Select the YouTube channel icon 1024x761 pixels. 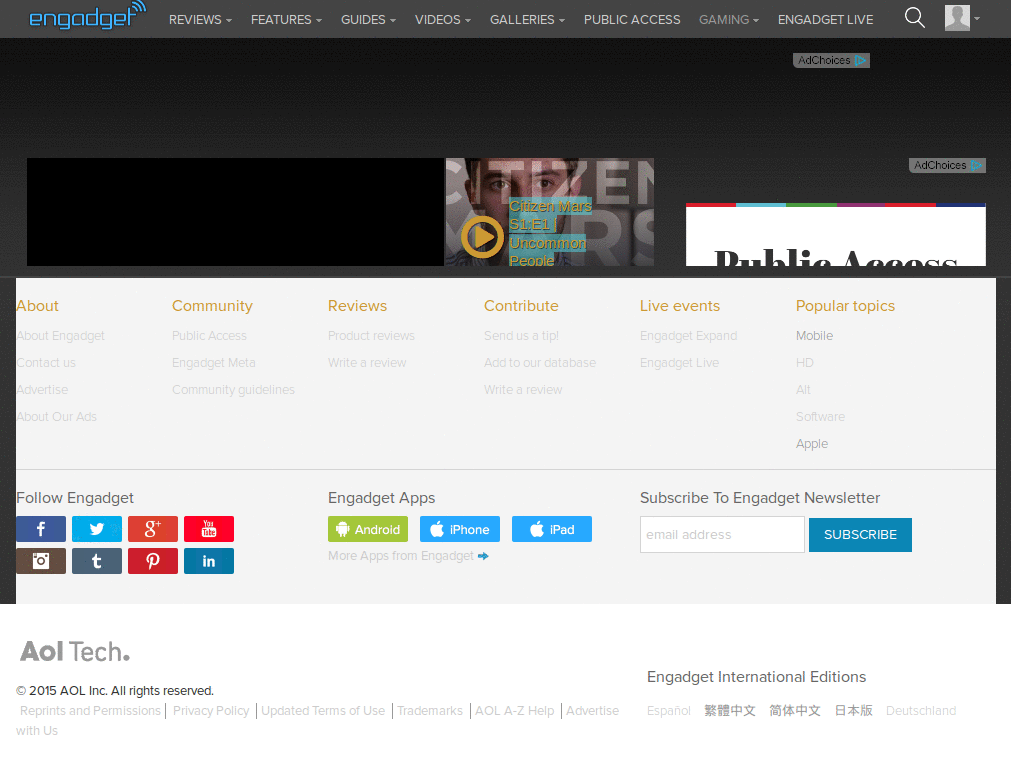pos(208,529)
